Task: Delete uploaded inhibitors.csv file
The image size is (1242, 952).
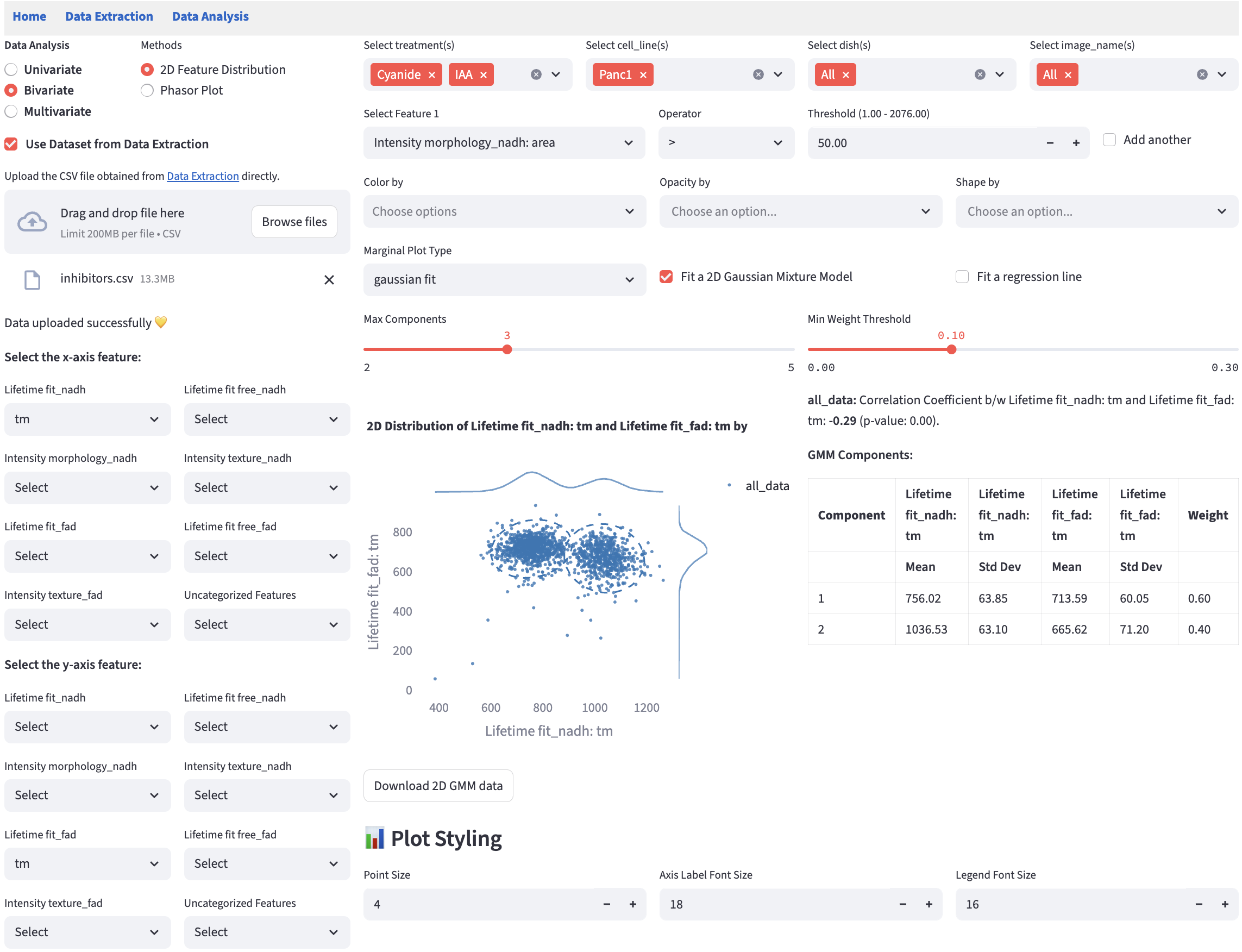Action: (x=329, y=279)
